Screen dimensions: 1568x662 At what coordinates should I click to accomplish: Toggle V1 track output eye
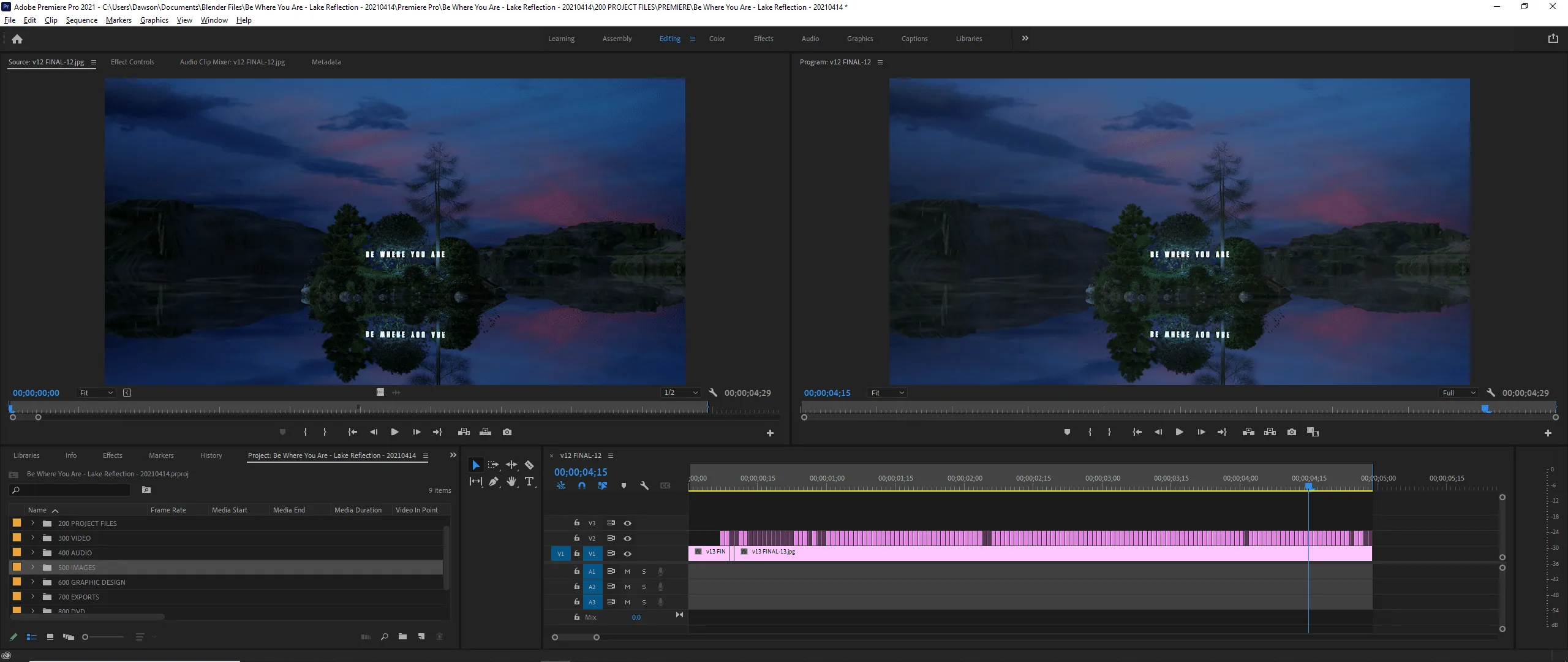(x=627, y=554)
